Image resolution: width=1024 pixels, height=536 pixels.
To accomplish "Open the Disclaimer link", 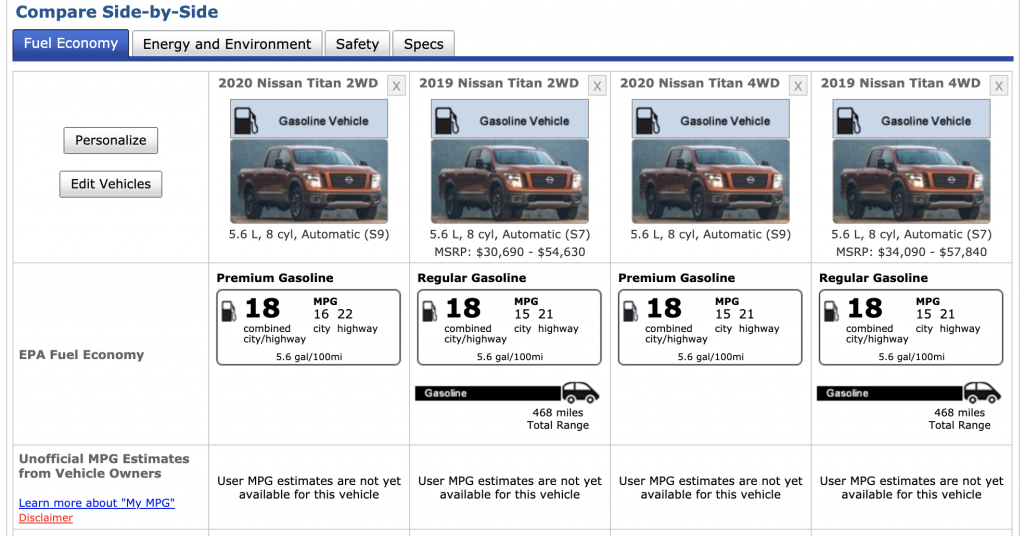I will 46,518.
